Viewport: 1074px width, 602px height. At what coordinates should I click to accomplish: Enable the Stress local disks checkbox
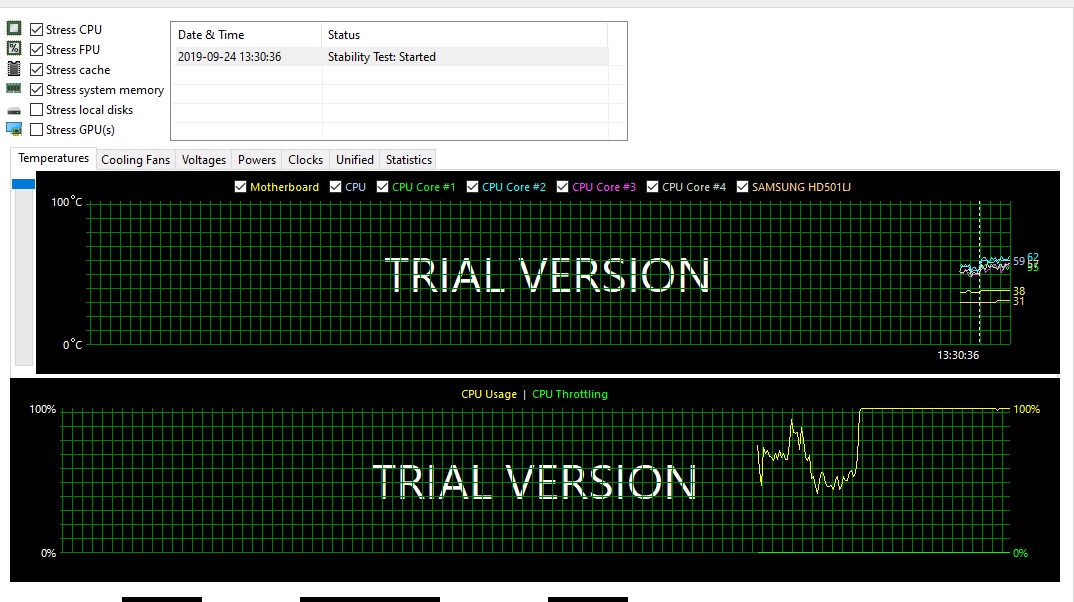click(37, 109)
